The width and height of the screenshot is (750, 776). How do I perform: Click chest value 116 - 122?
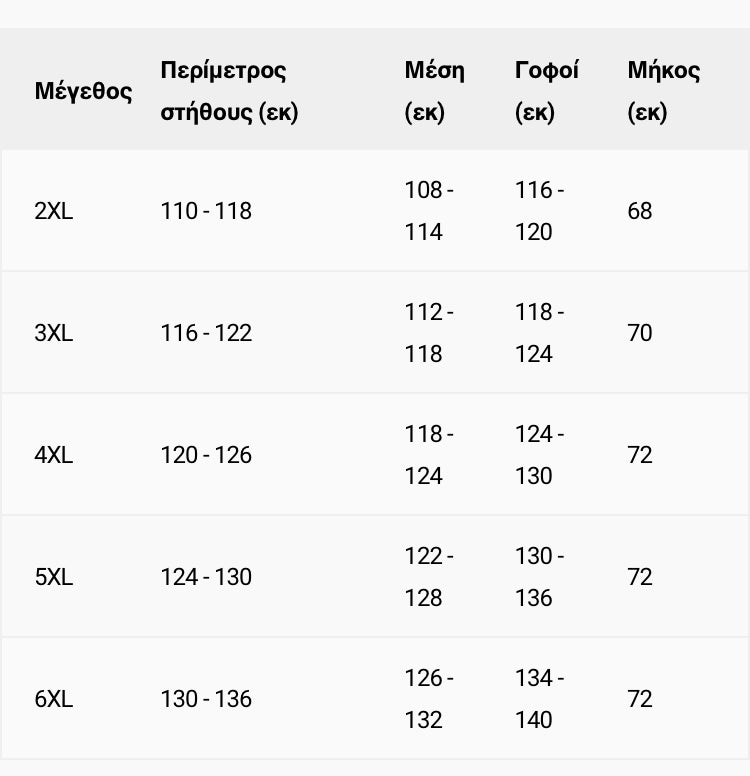tap(206, 333)
